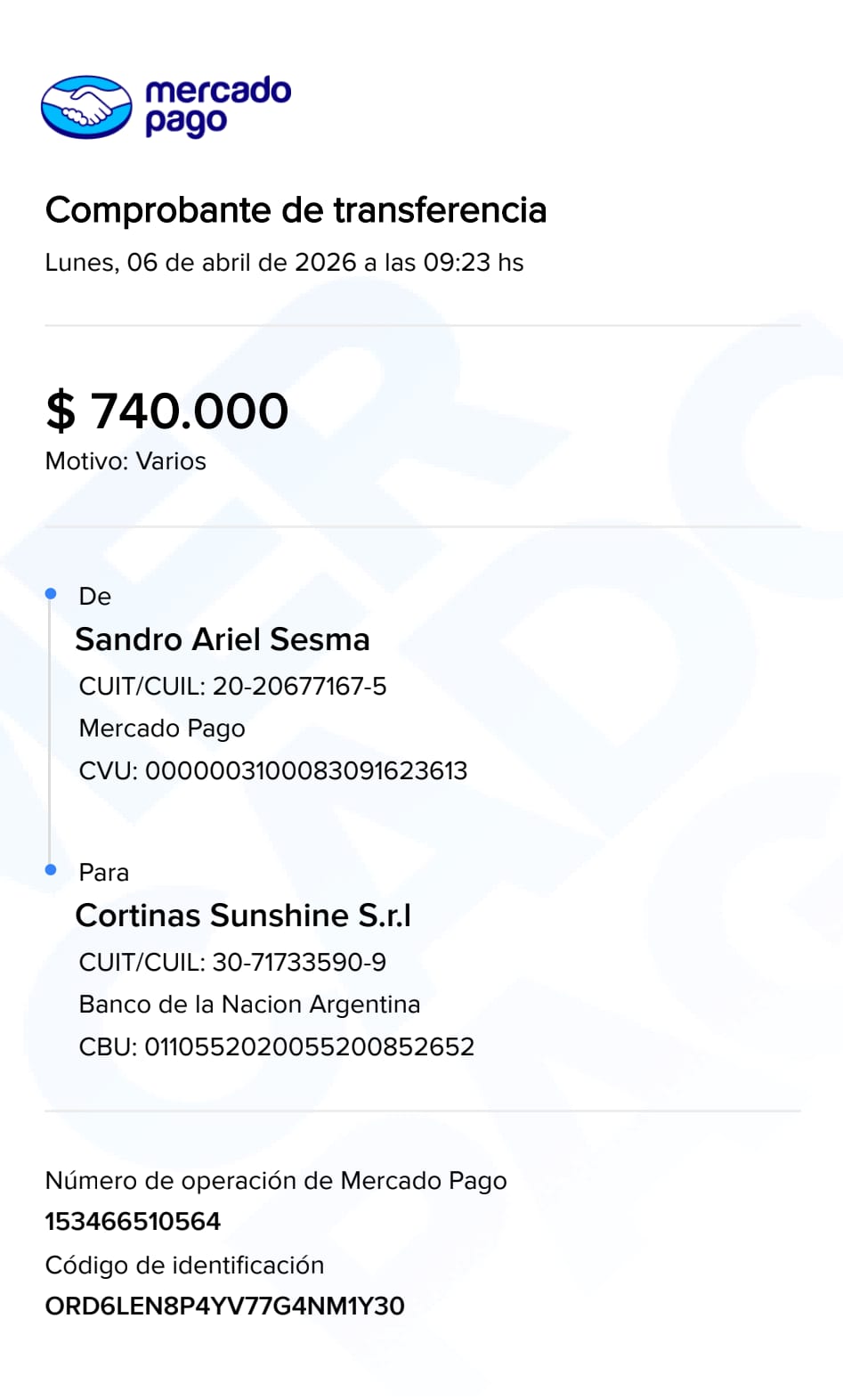Select sender name Sandro Ariel Sesma
Image resolution: width=843 pixels, height=1400 pixels.
point(223,639)
